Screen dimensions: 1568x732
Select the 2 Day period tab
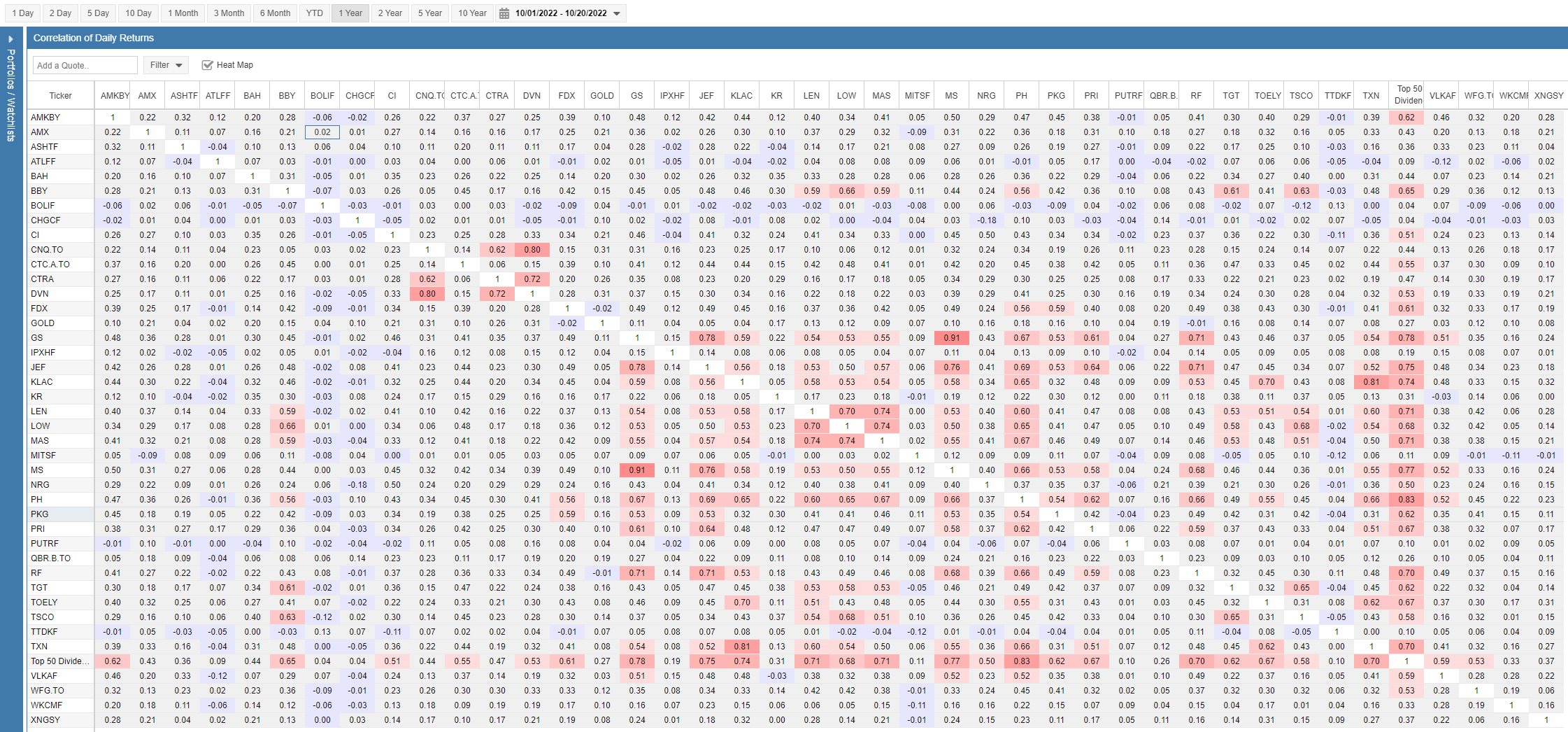tap(60, 13)
